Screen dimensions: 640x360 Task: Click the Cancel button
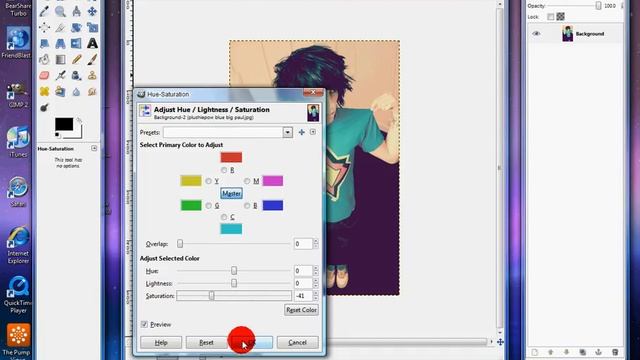tap(298, 342)
